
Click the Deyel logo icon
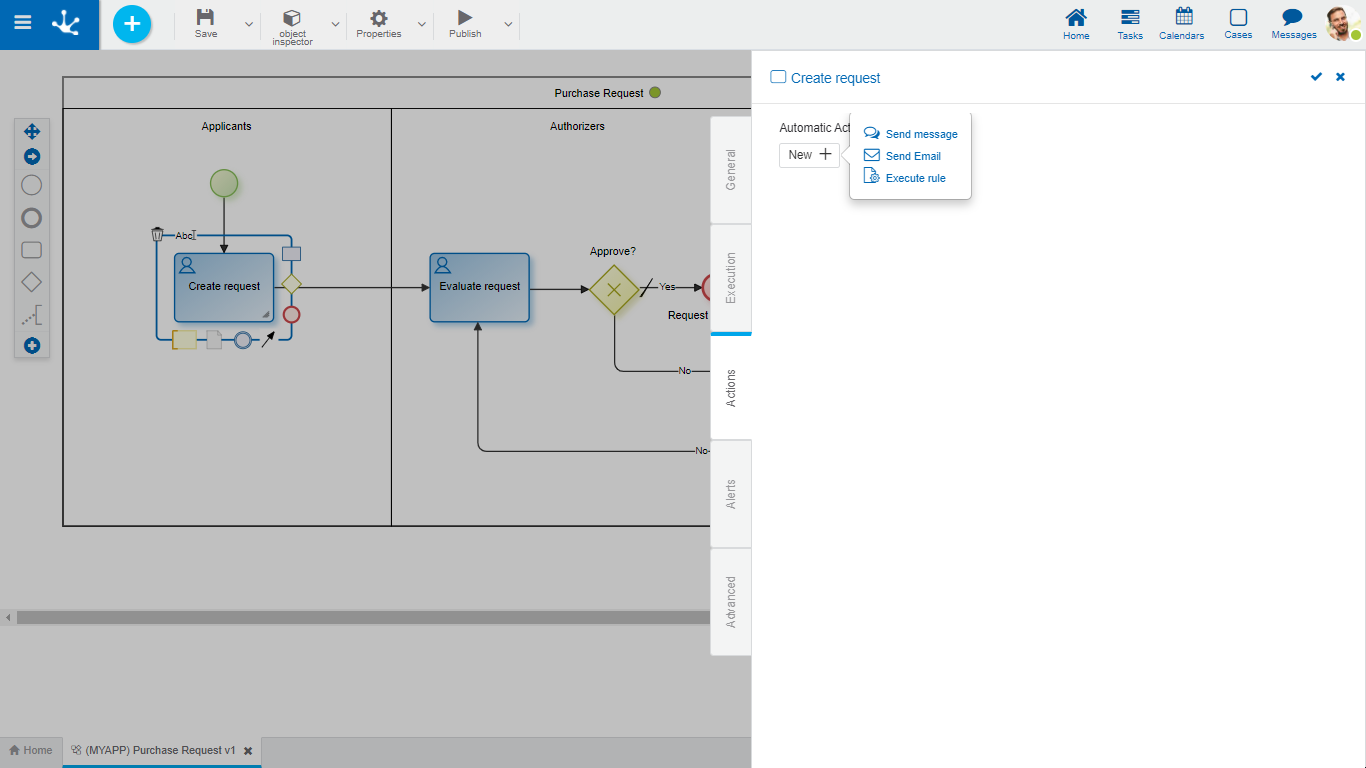pyautogui.click(x=67, y=23)
